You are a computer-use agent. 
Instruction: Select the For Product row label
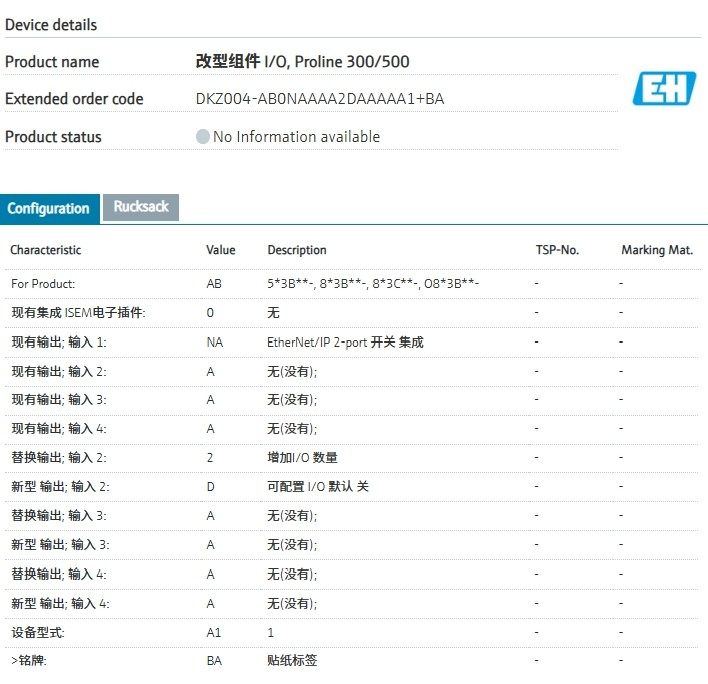coord(43,284)
